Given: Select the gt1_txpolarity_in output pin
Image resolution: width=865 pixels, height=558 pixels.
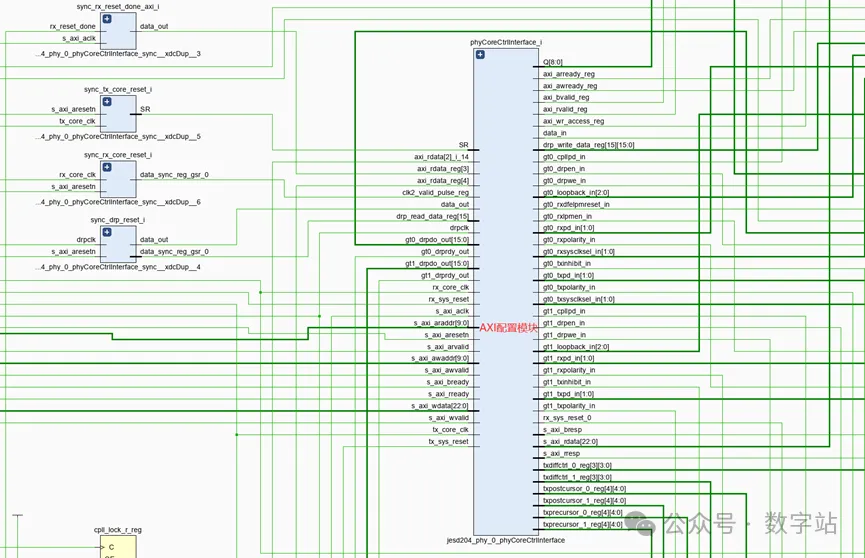Looking at the screenshot, I should point(570,406).
